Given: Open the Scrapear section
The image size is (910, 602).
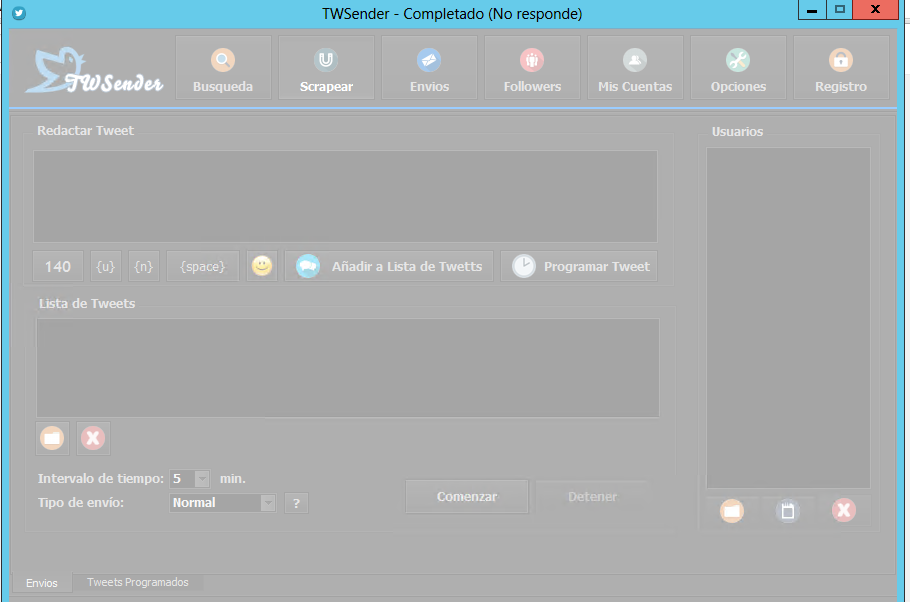Looking at the screenshot, I should pos(326,67).
